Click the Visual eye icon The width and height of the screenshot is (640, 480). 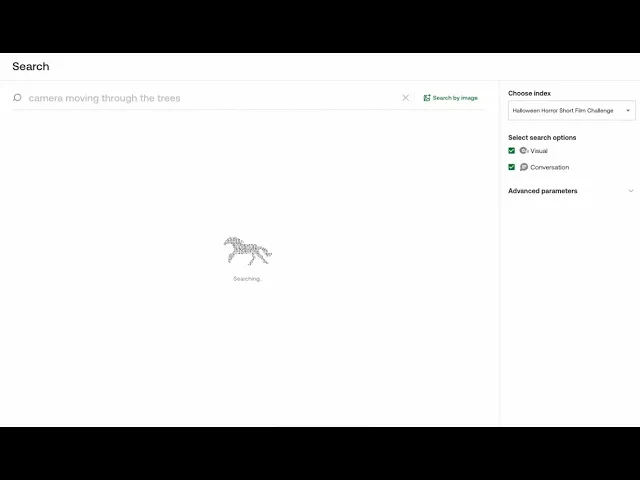[524, 151]
